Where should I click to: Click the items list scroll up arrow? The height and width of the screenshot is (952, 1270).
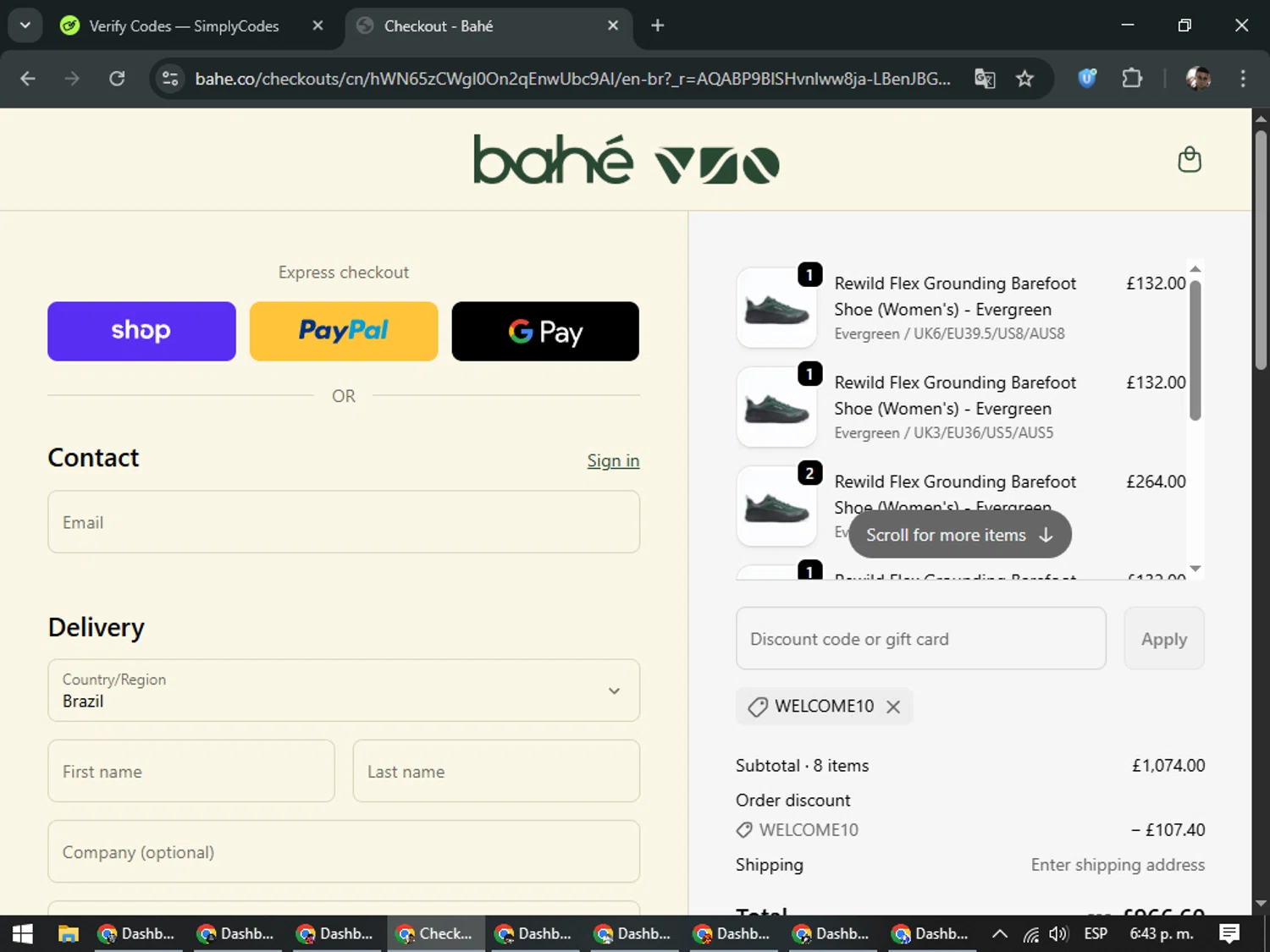coord(1195,269)
